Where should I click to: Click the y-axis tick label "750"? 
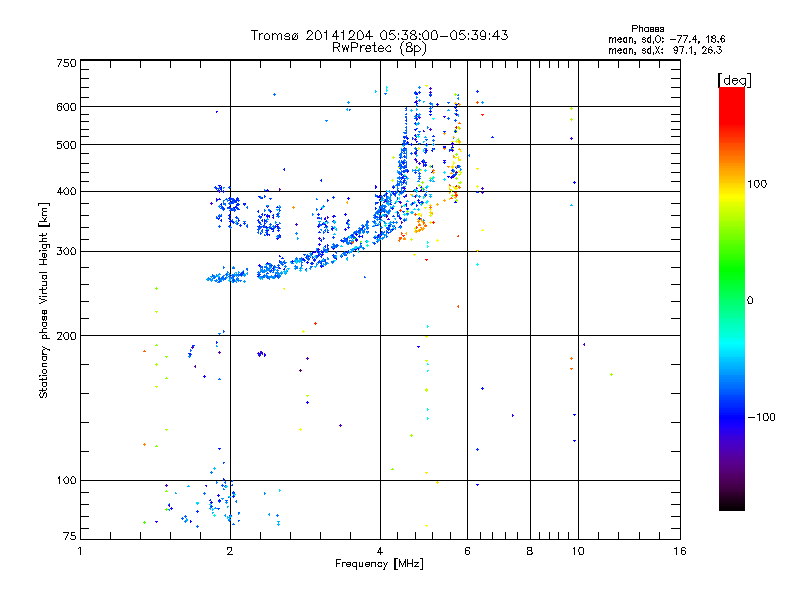pyautogui.click(x=66, y=63)
